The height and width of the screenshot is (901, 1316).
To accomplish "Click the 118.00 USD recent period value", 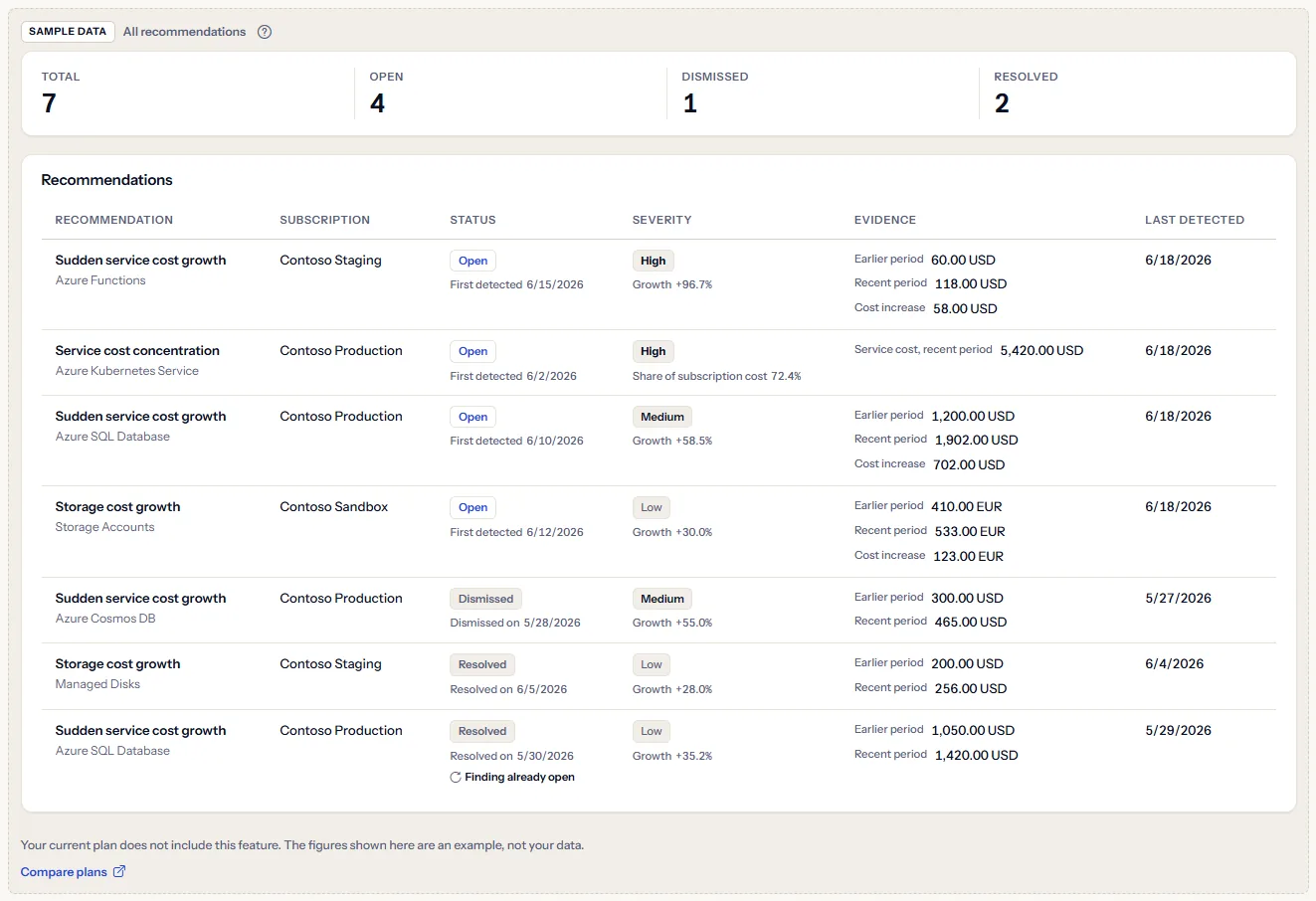I will [971, 283].
